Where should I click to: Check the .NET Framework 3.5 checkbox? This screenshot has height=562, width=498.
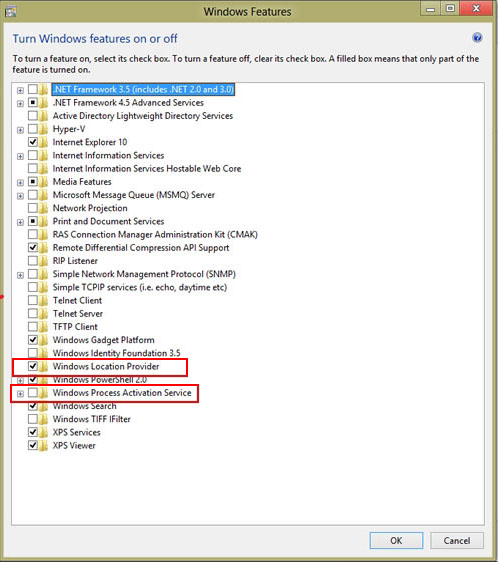tap(33, 89)
